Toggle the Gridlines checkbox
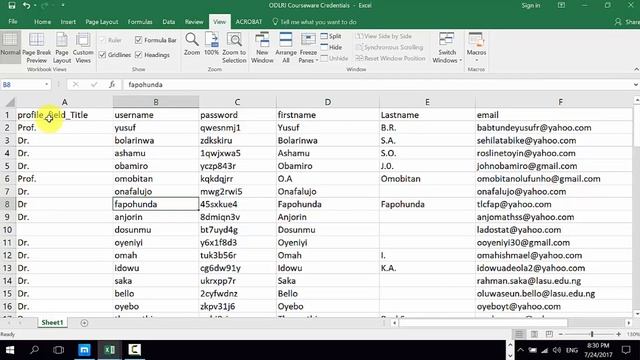 pos(102,55)
